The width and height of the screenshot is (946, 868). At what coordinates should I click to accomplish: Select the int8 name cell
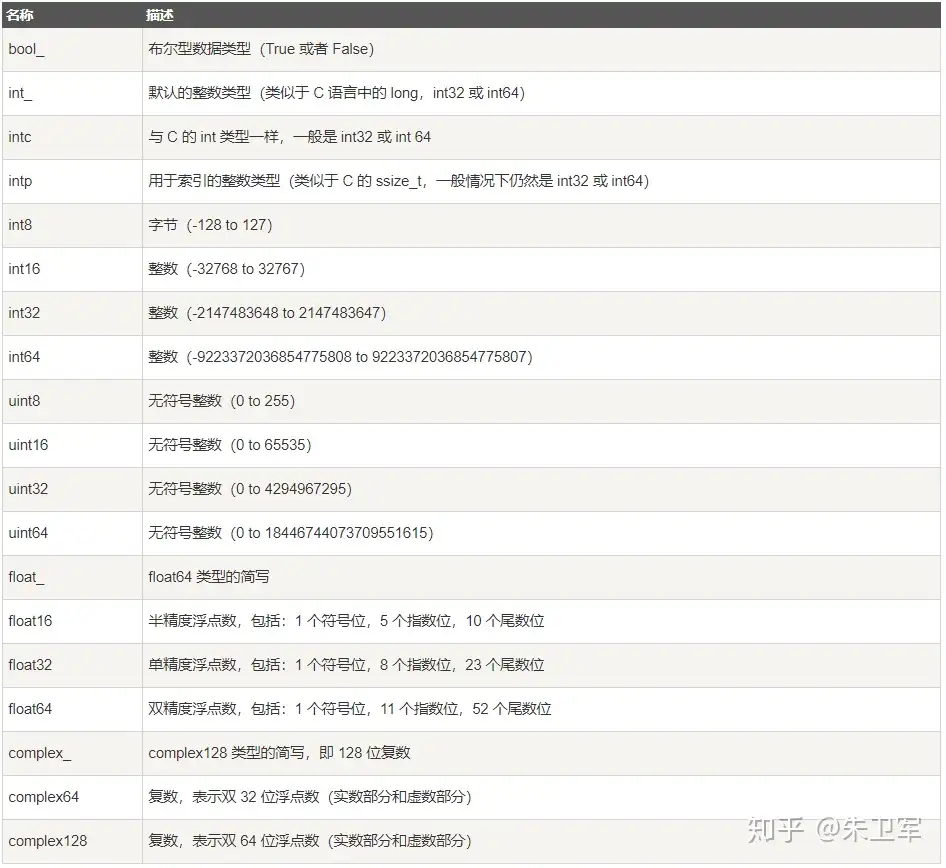click(72, 226)
